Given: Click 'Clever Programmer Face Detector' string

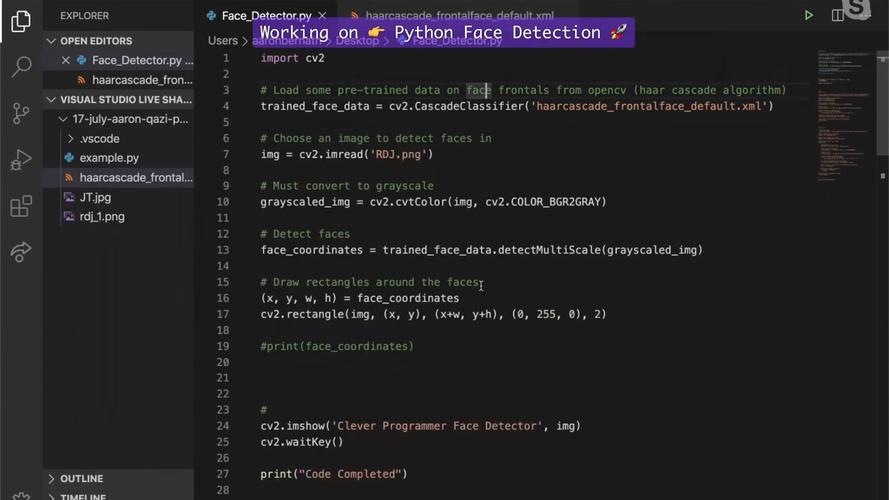Looking at the screenshot, I should 437,426.
